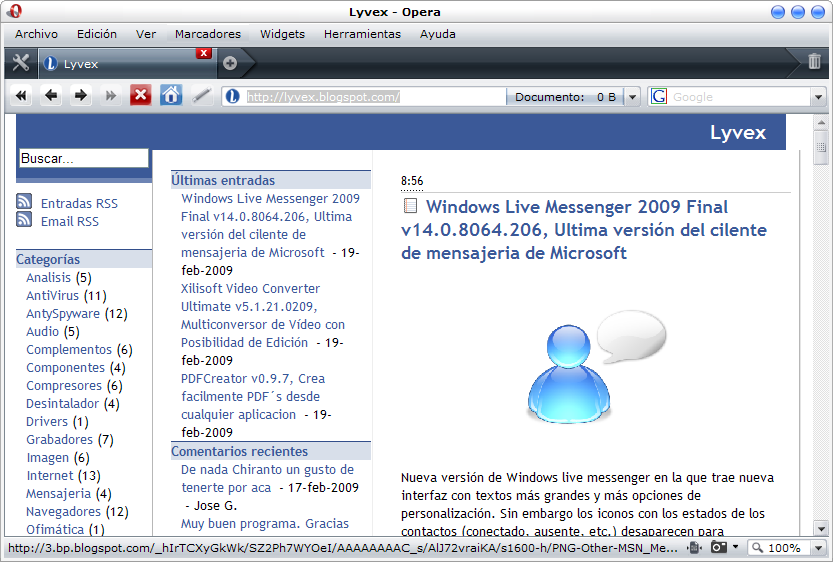Toggle the show images camera button
The width and height of the screenshot is (833, 562).
pos(718,548)
